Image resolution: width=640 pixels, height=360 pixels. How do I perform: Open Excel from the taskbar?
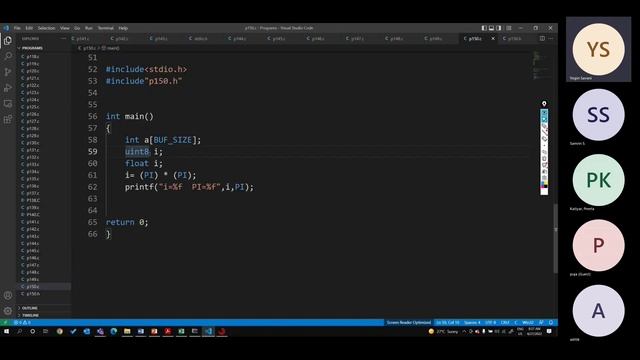pos(181,331)
